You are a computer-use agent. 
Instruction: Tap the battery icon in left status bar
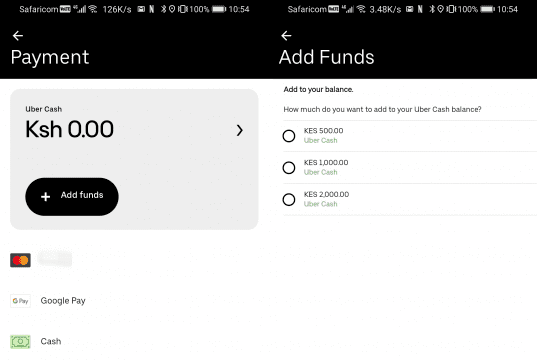[219, 9]
